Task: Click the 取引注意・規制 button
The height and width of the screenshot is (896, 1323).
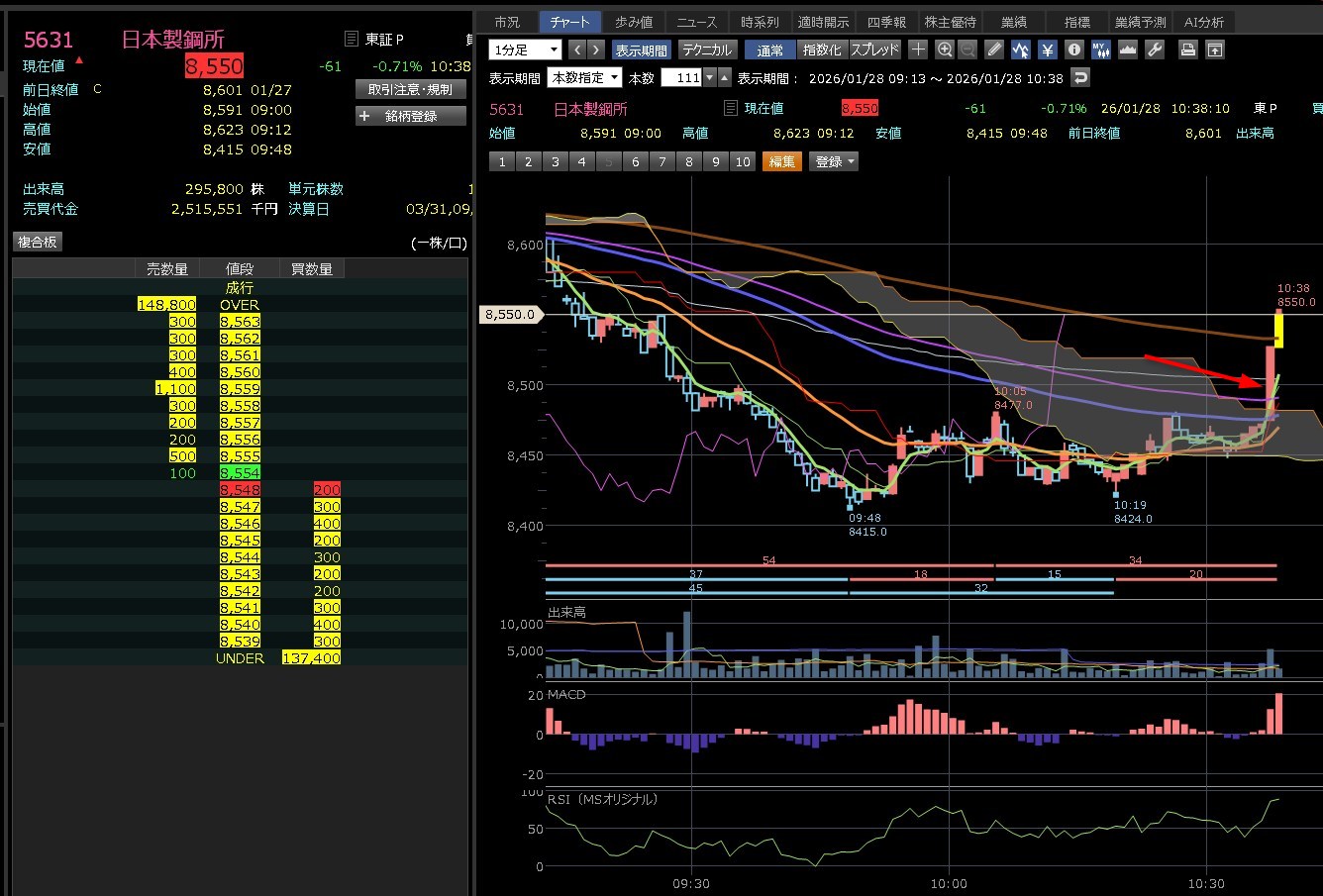Action: 410,89
